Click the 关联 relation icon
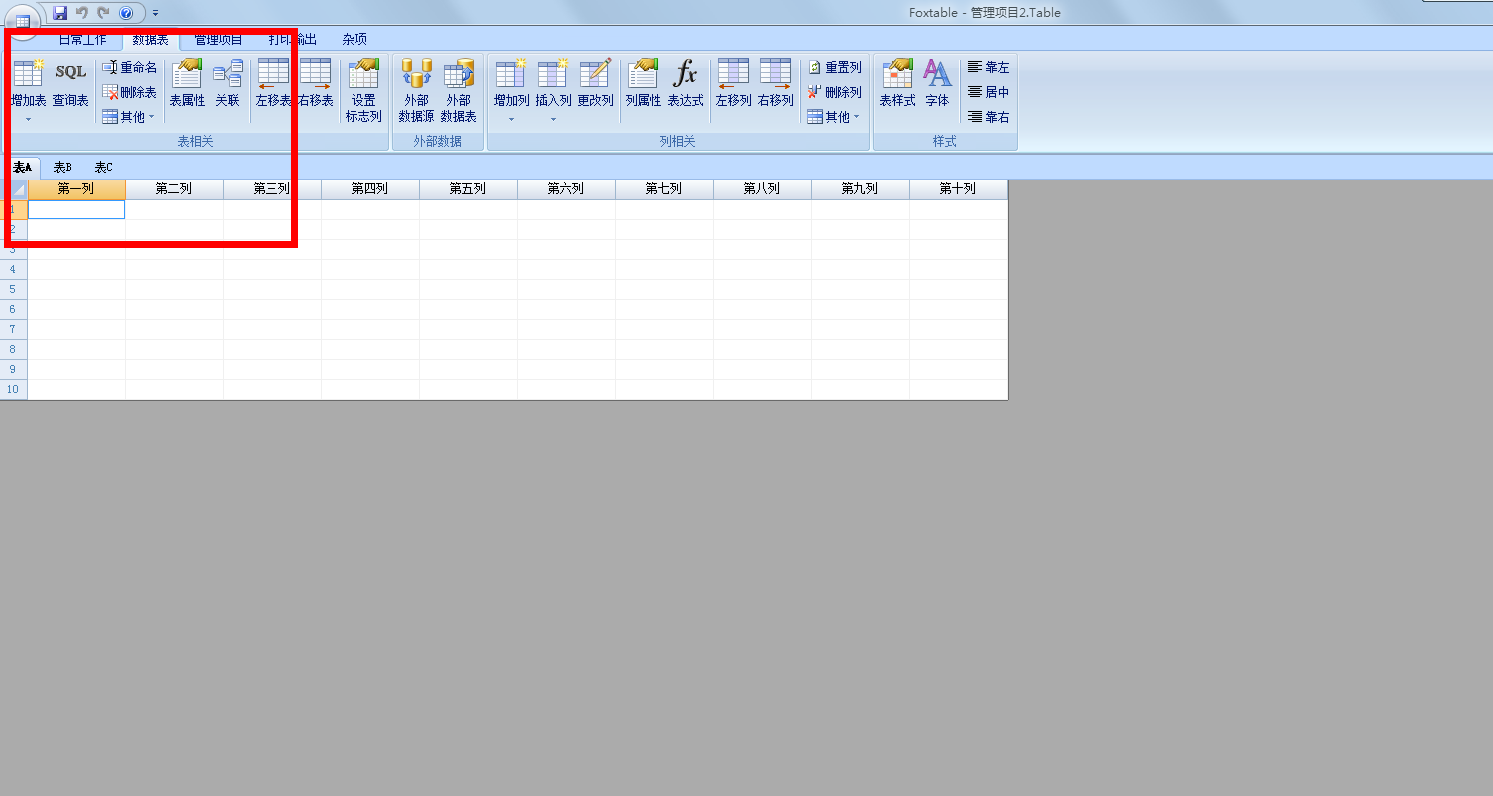The height and width of the screenshot is (796, 1493). point(227,84)
